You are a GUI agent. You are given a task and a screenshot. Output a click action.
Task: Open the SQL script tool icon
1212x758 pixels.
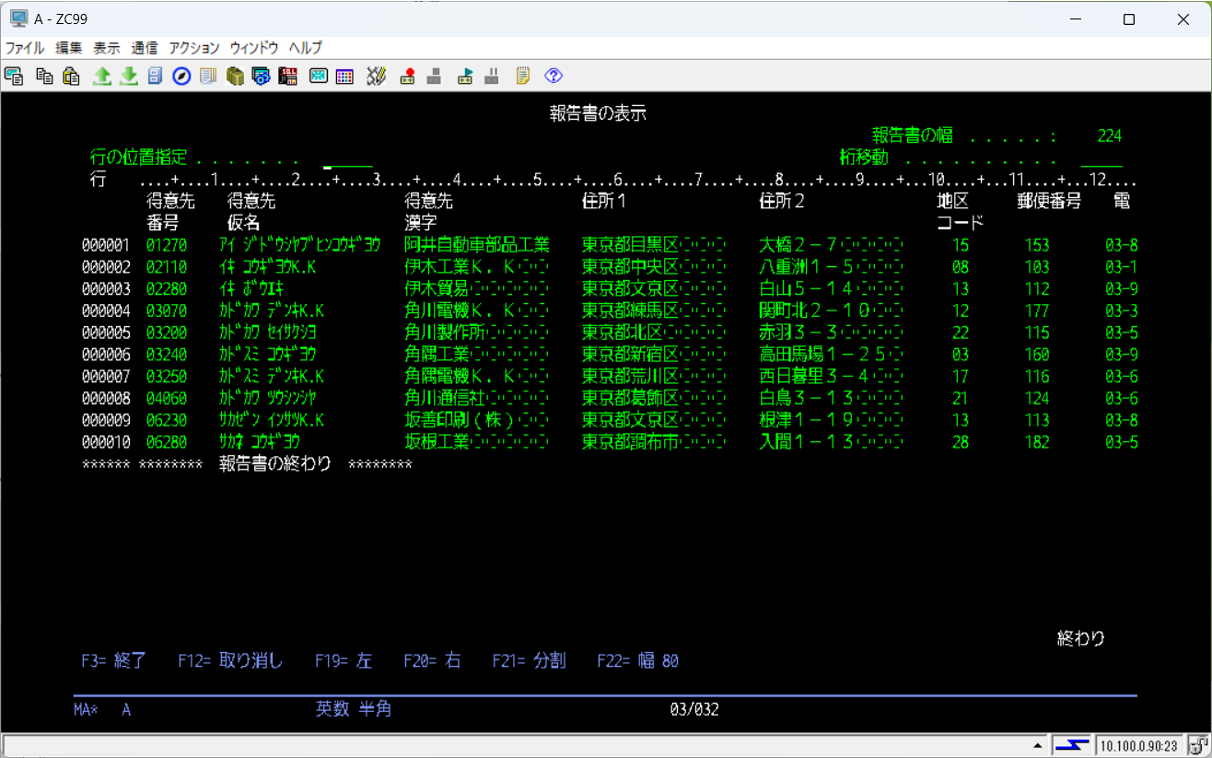pos(288,76)
